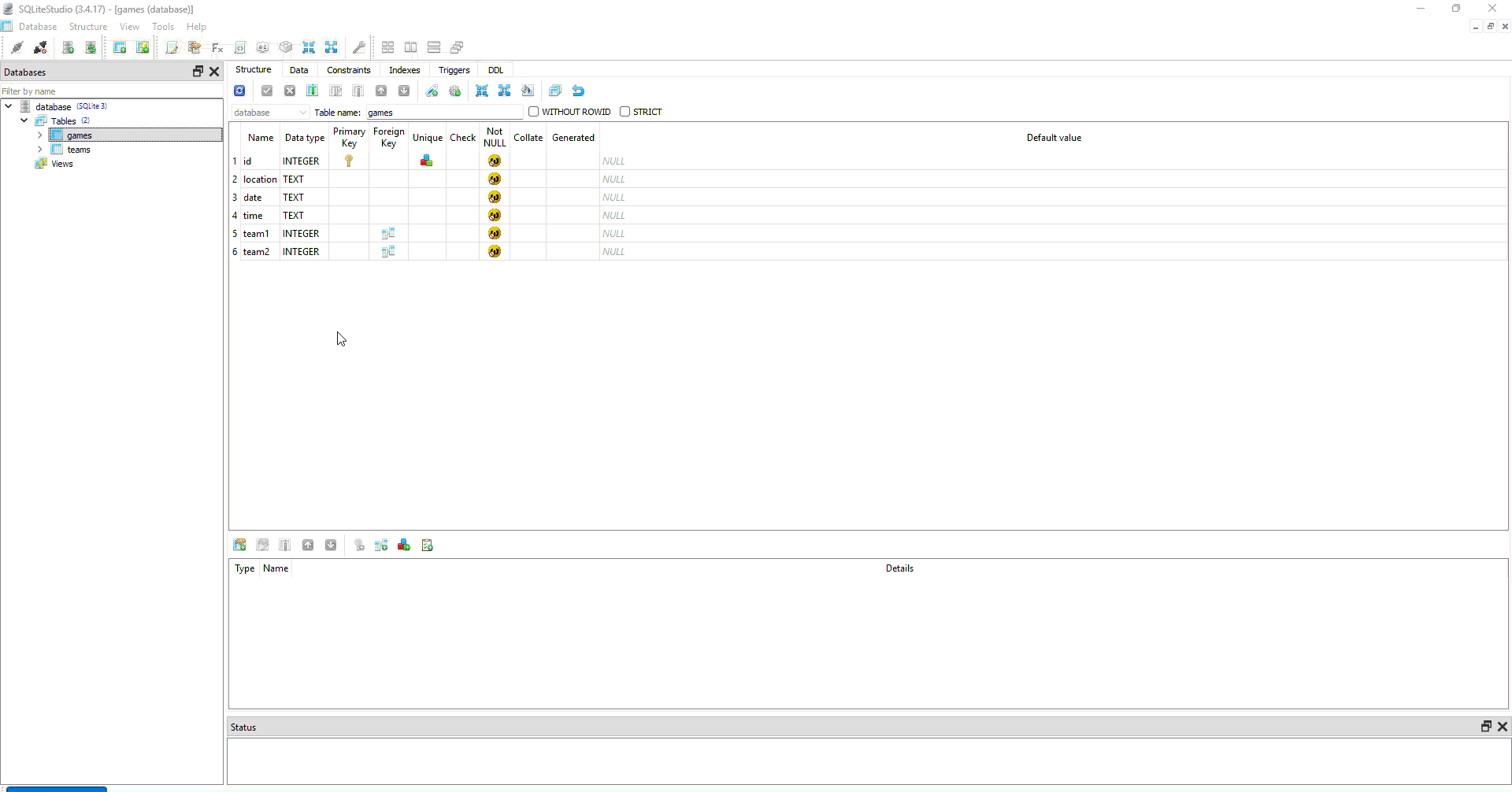Collapse the Tables tree node

pyautogui.click(x=24, y=121)
